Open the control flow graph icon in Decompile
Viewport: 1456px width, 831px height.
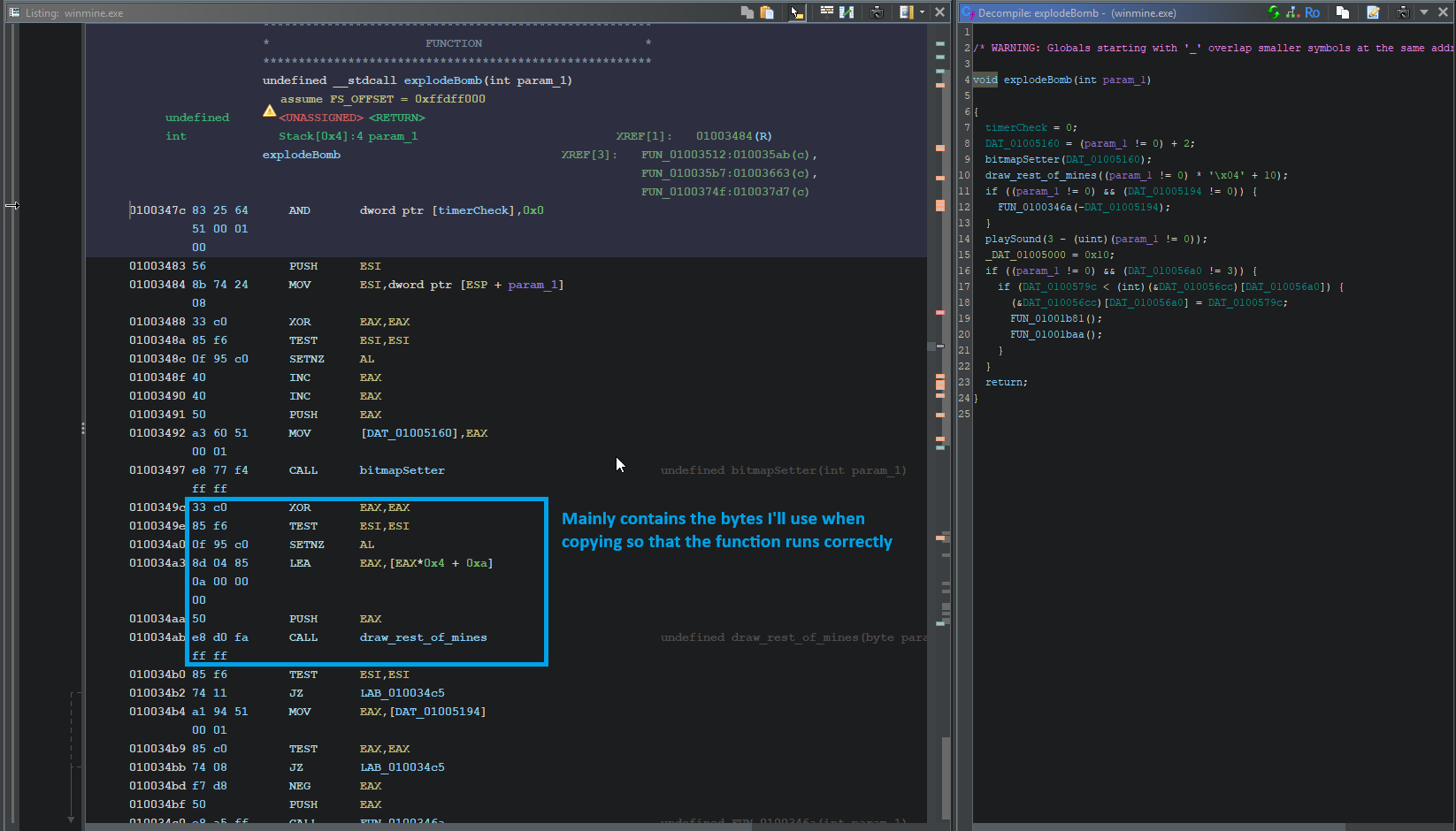point(1293,12)
